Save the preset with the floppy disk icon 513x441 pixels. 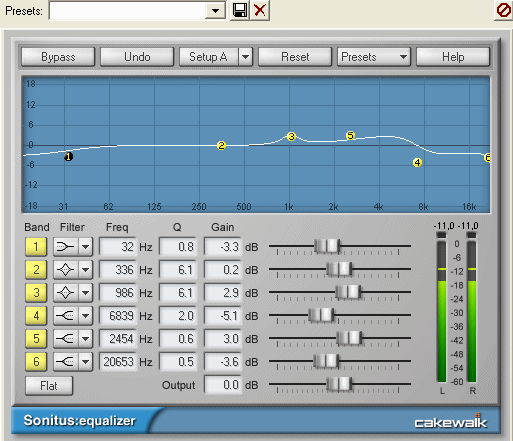click(240, 10)
